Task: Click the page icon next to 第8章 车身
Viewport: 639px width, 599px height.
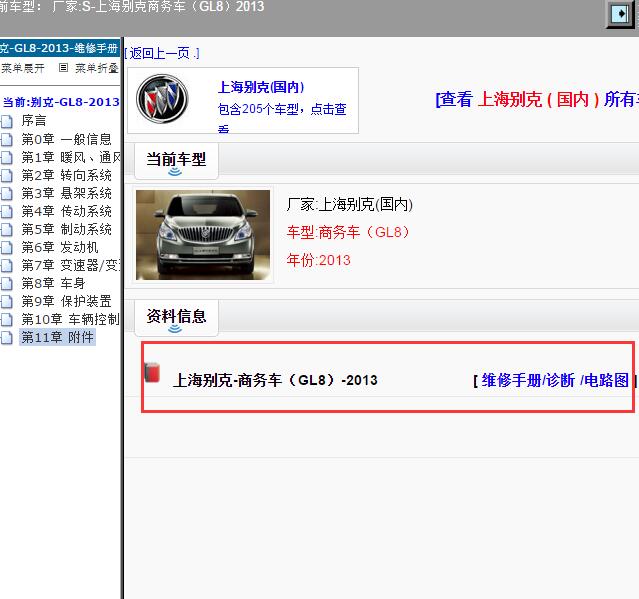Action: click(x=7, y=283)
